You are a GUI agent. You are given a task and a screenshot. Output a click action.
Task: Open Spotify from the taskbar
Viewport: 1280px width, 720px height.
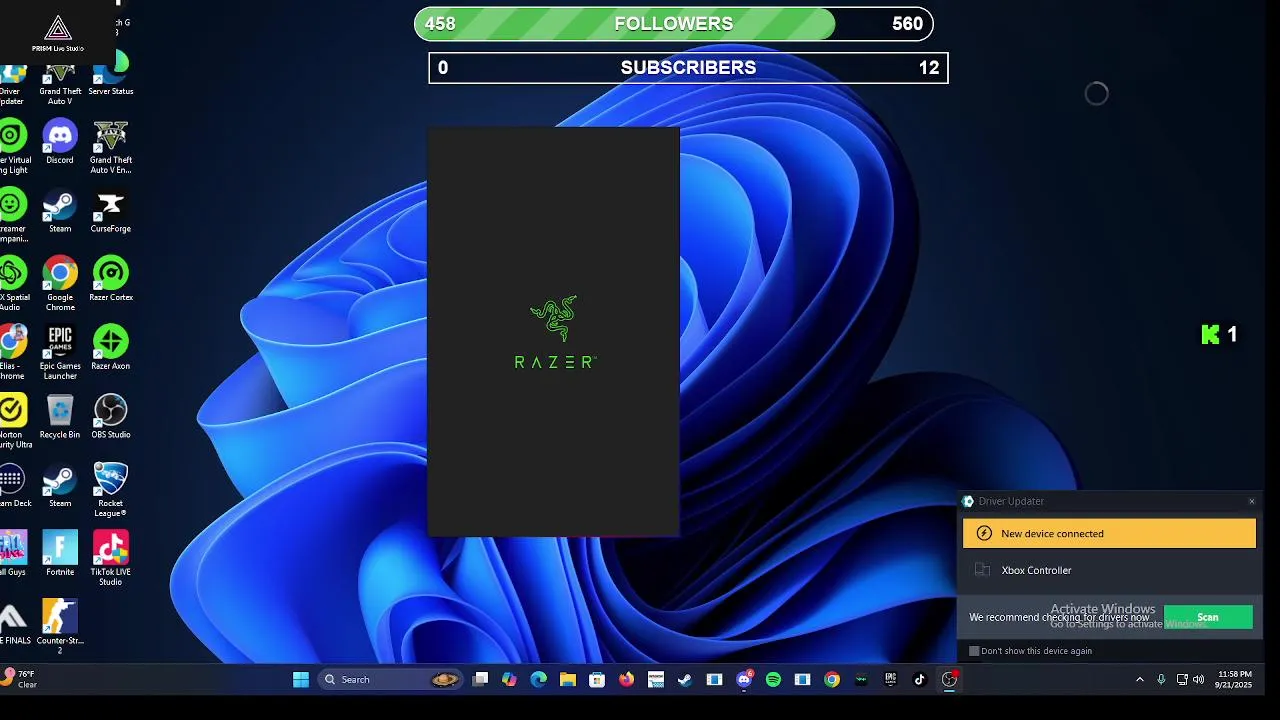pyautogui.click(x=773, y=680)
